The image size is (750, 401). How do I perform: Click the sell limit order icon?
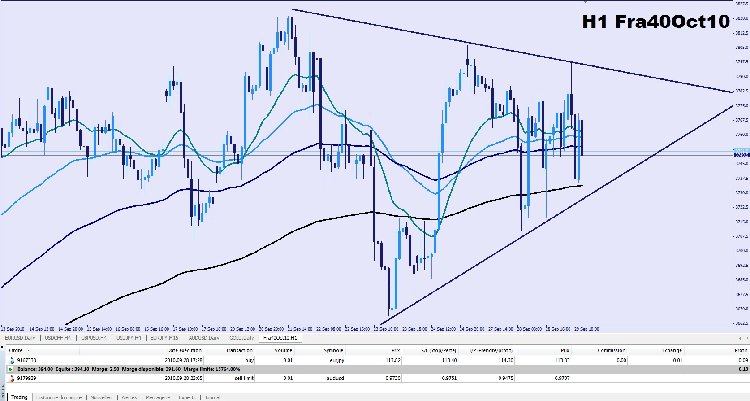click(x=12, y=379)
